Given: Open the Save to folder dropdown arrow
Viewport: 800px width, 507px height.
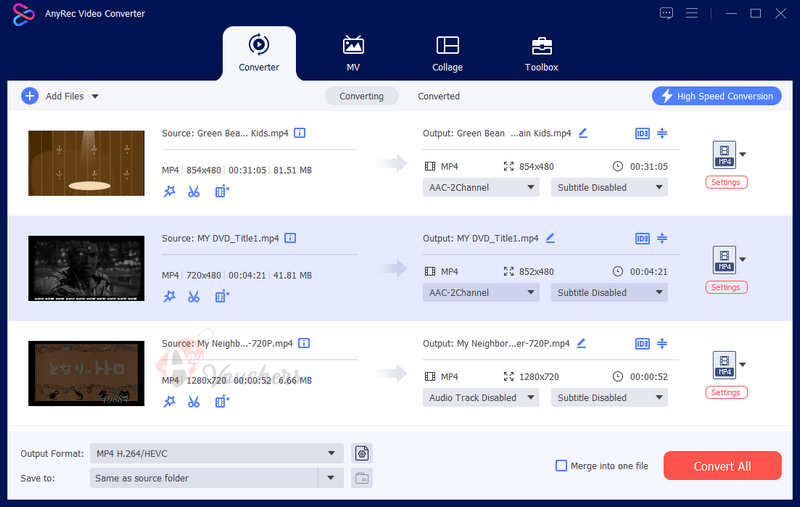Looking at the screenshot, I should click(331, 478).
